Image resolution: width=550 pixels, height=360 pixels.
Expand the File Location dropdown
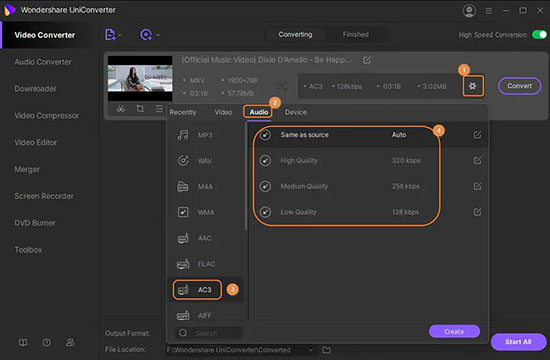(310, 350)
